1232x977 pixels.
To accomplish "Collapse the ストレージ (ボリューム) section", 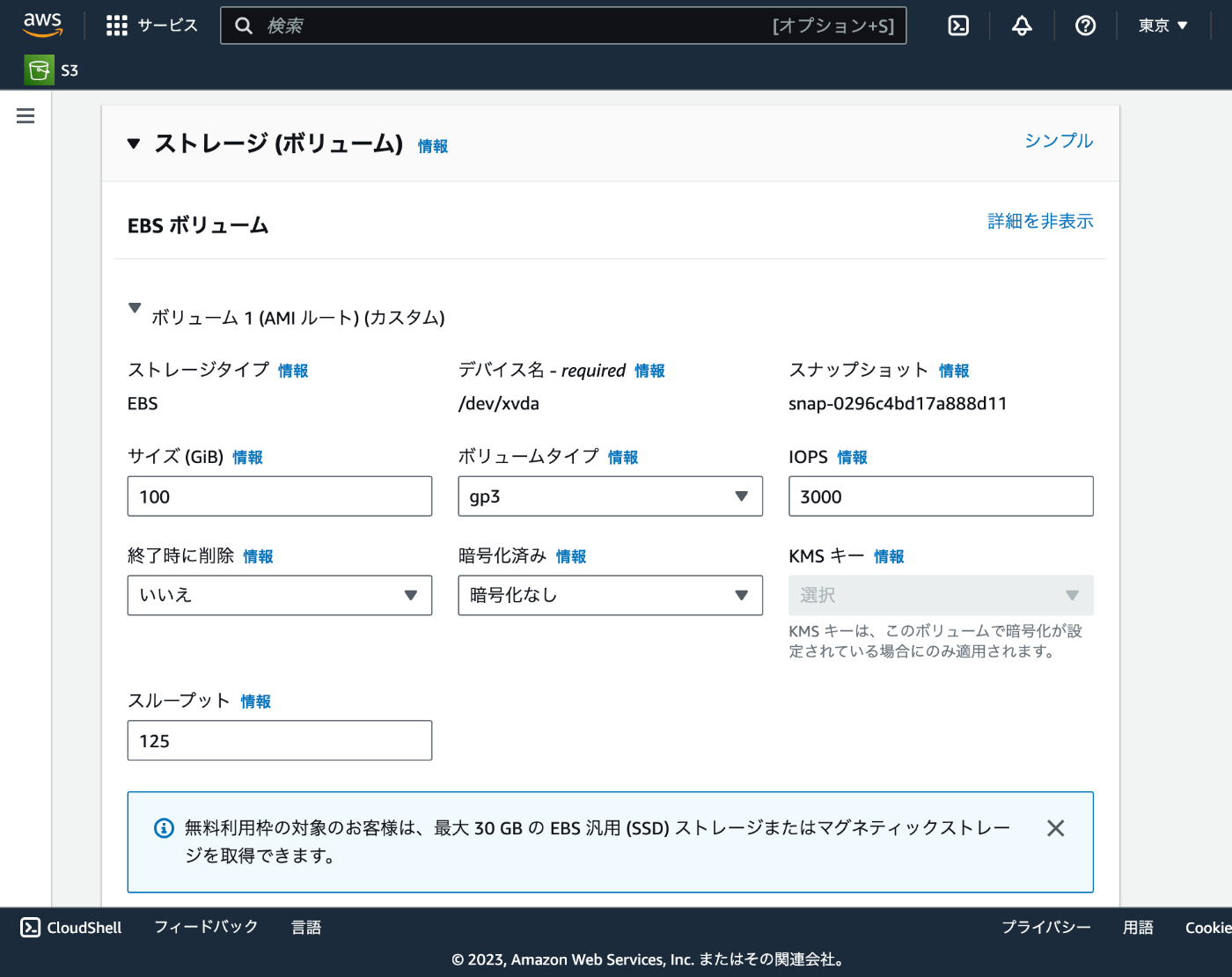I will (134, 143).
